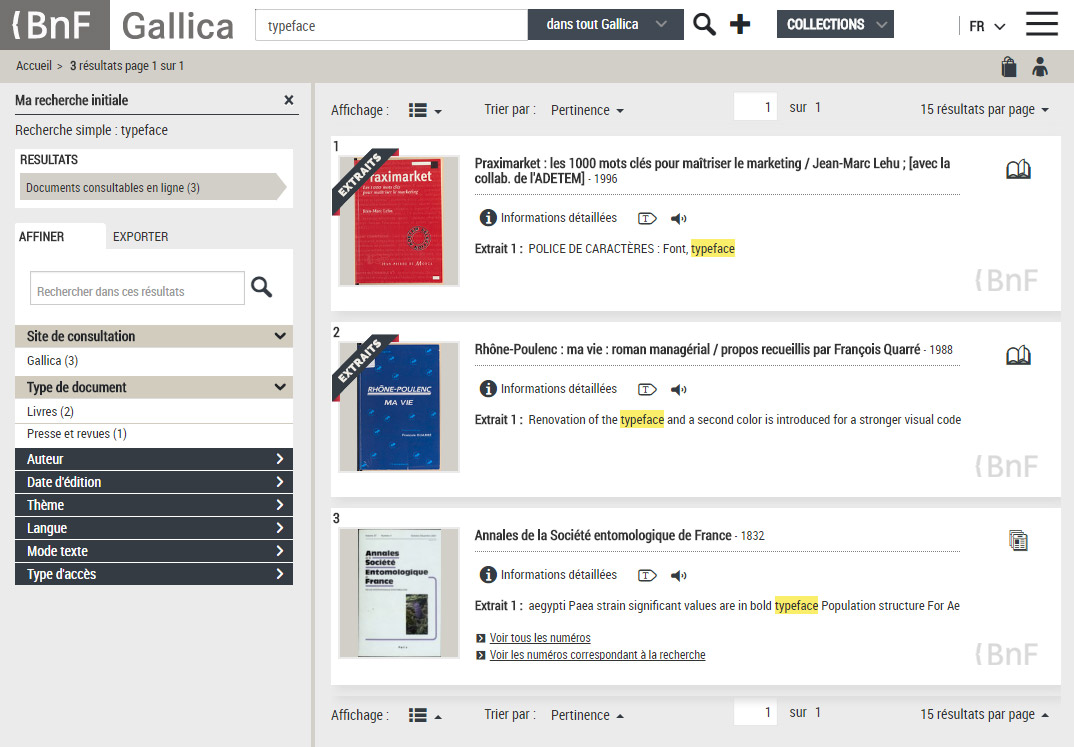Play audio speaker icon for Annales

point(678,575)
